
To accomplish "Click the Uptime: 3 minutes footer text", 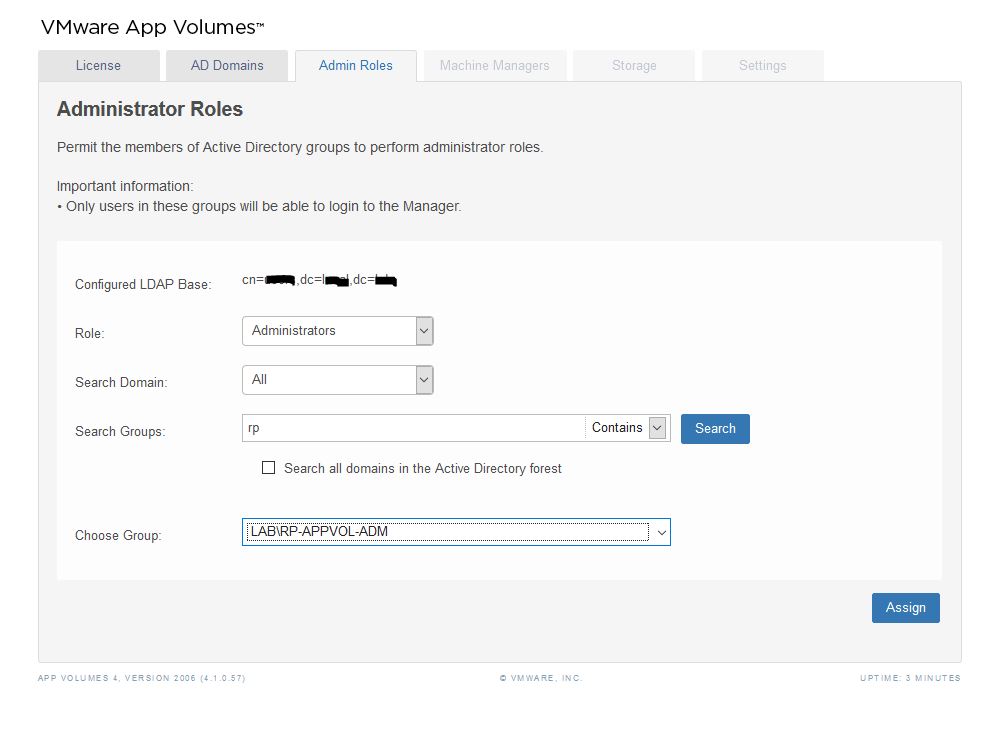I will point(910,678).
